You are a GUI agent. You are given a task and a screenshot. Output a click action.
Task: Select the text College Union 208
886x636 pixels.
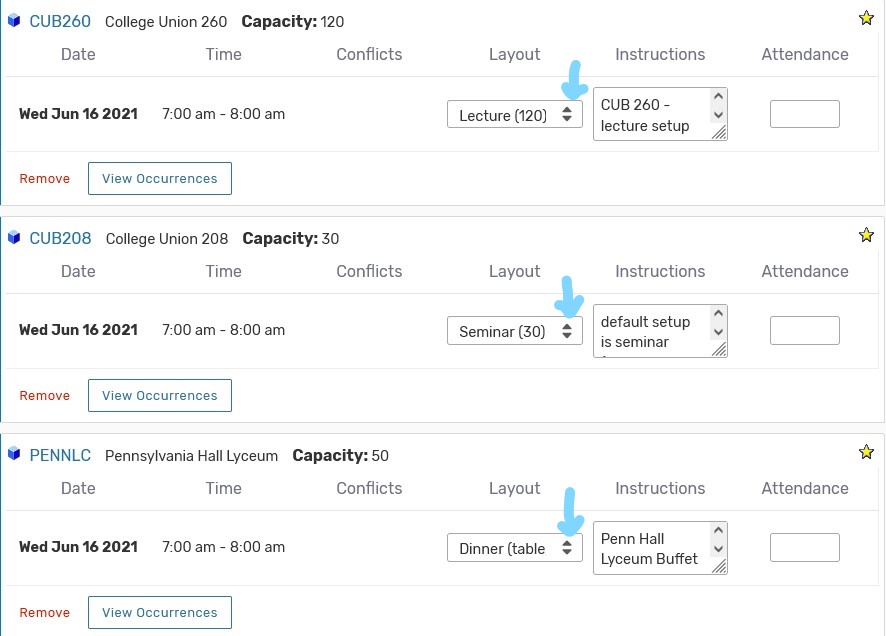[167, 239]
